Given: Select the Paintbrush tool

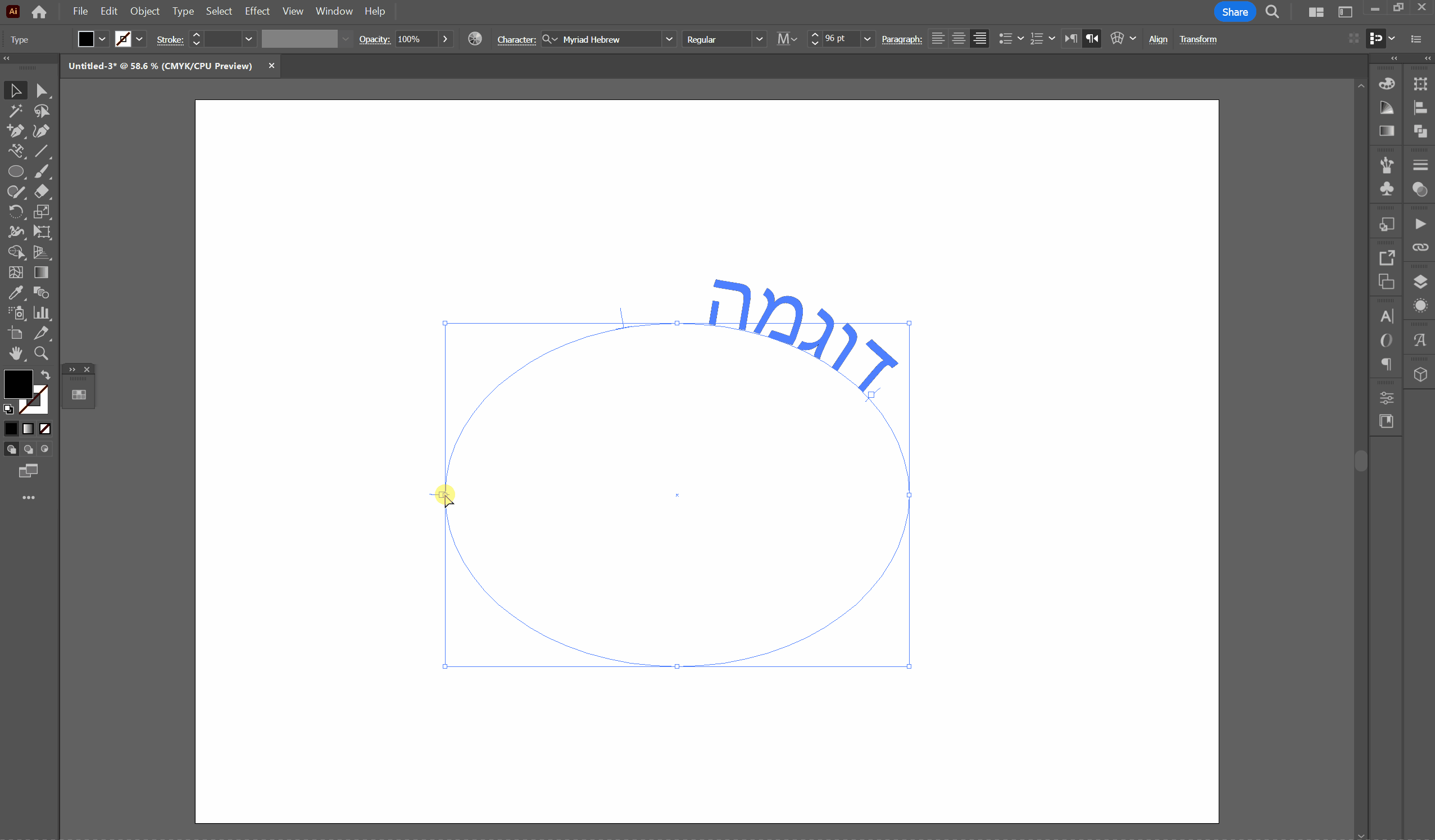Looking at the screenshot, I should (42, 171).
